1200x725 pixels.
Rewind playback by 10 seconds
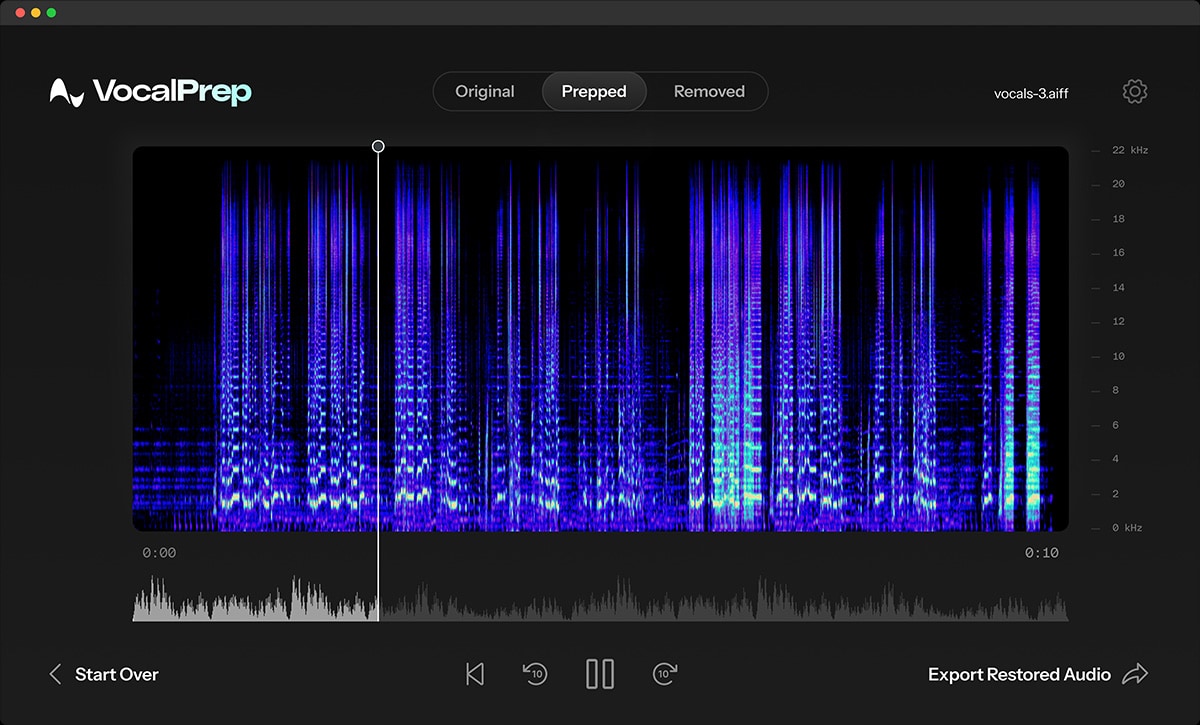tap(536, 674)
